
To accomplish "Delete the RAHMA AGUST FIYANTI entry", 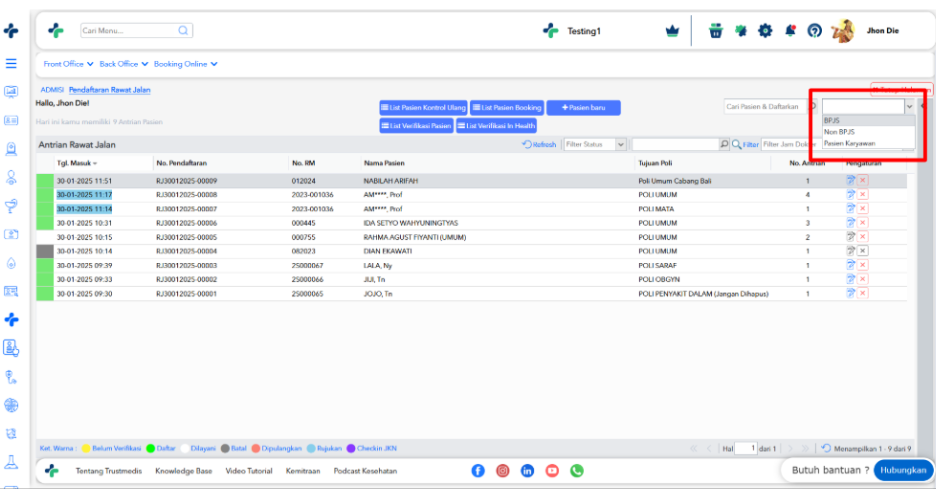I will click(863, 237).
